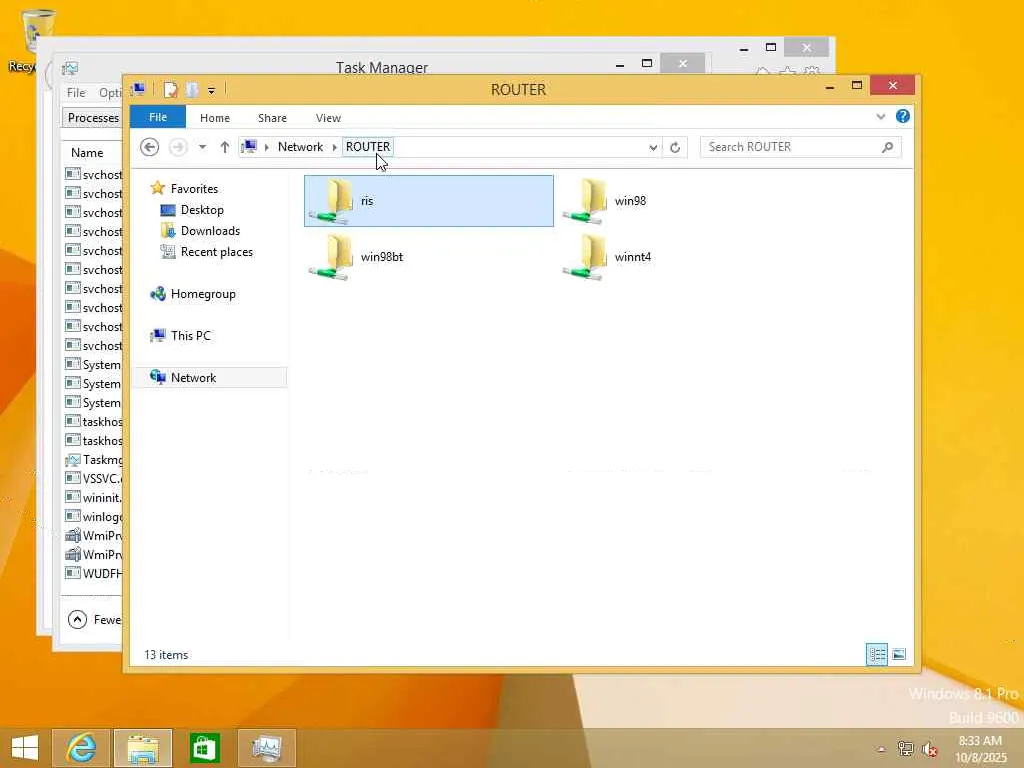Select wininit process in Task Manager
This screenshot has height=768, width=1024.
(x=94, y=498)
